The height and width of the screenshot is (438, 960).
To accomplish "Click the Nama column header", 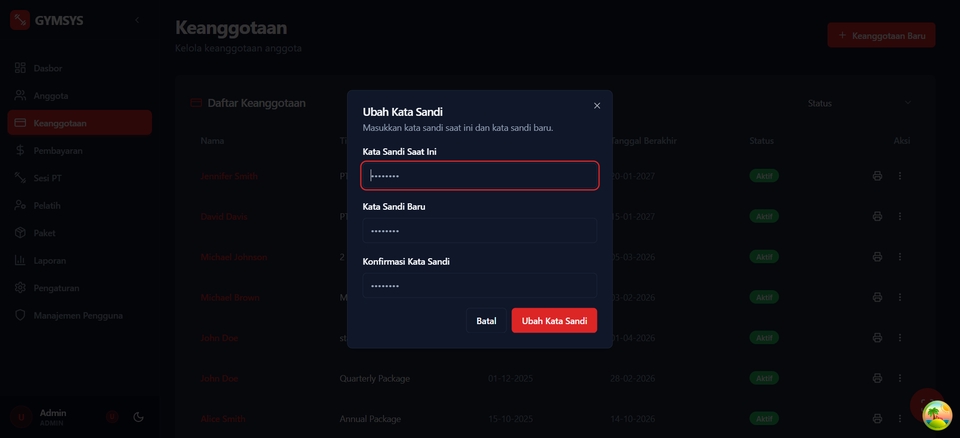I will [x=212, y=141].
